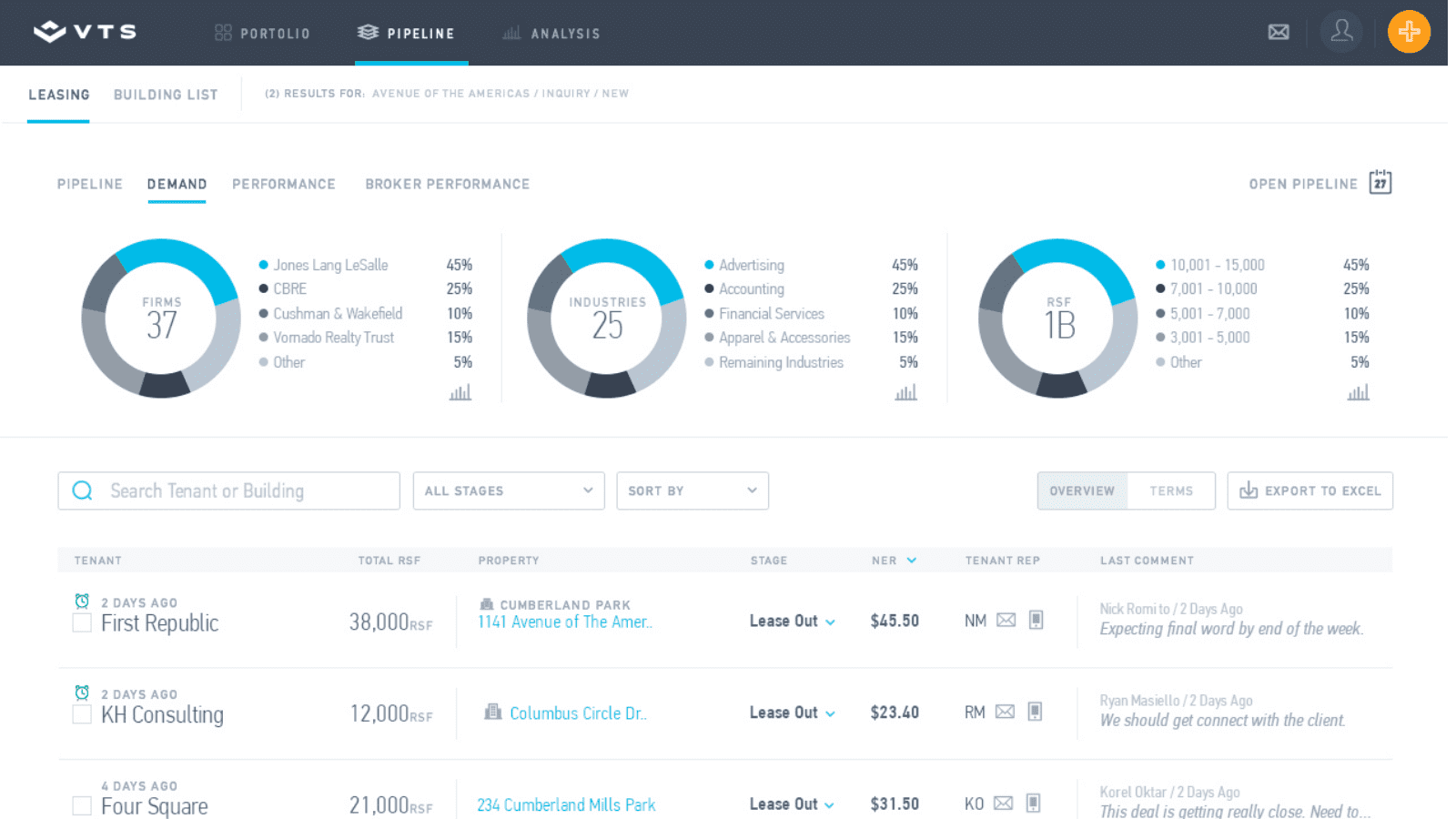Open the mail inbox icon in header
The width and height of the screenshot is (1456, 819).
point(1279,33)
